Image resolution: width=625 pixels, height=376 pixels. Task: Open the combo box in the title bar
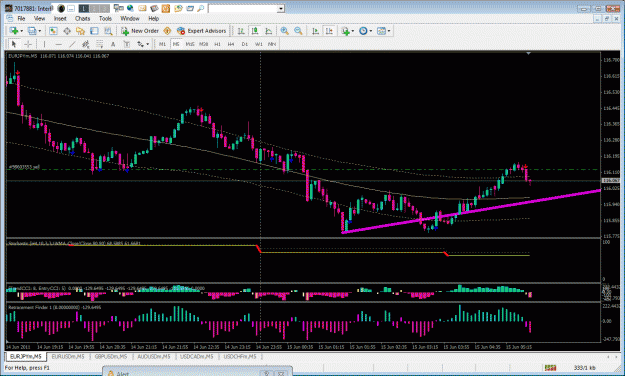click(x=246, y=8)
